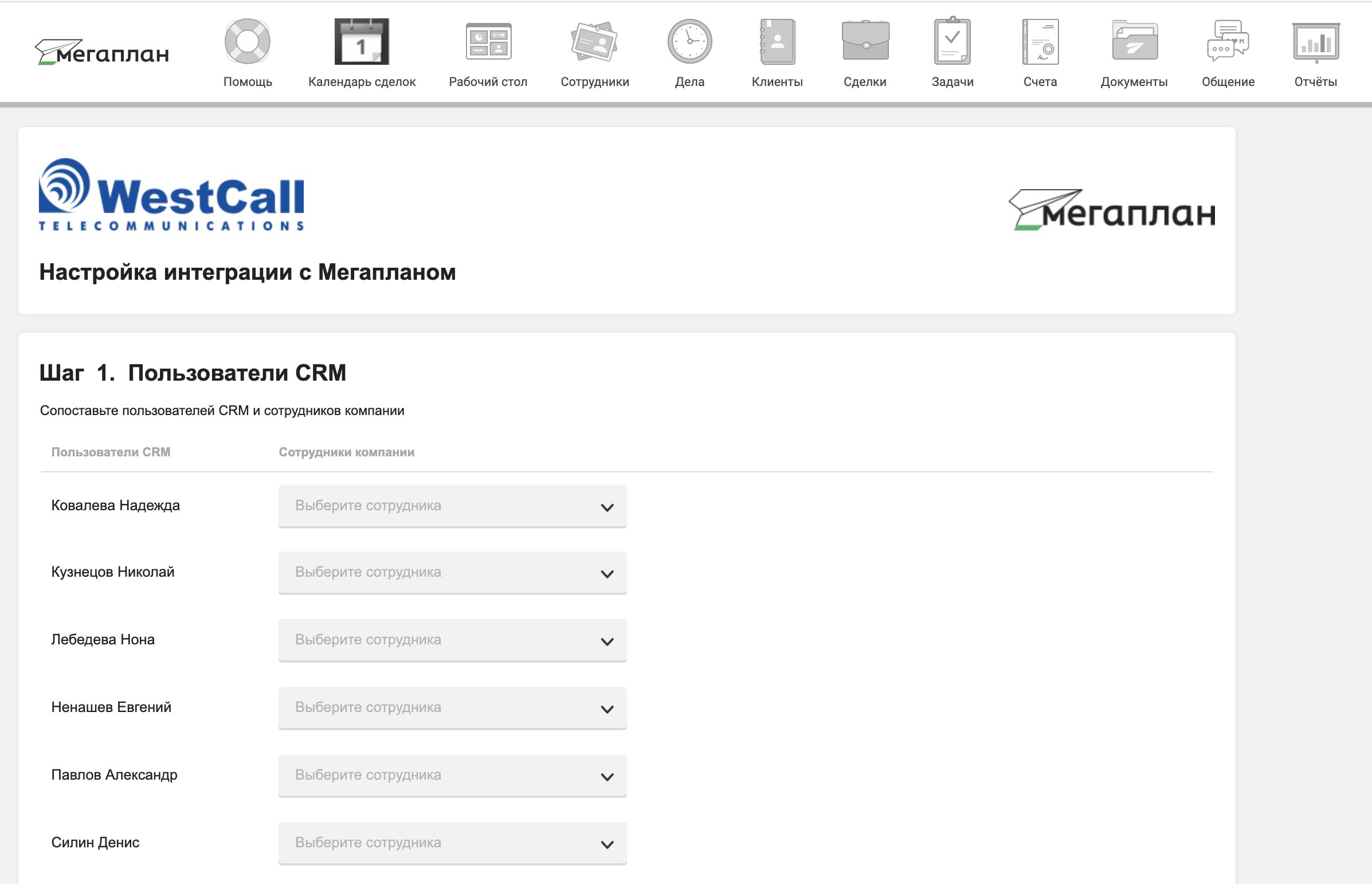Go to the Счета section label
Viewport: 1372px width, 884px height.
point(1040,82)
